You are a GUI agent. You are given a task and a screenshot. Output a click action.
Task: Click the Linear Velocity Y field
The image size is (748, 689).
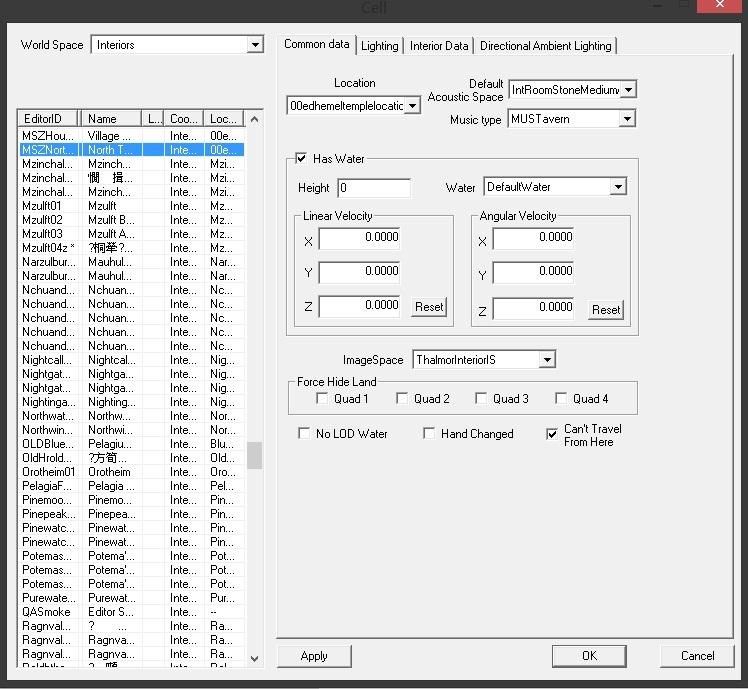pyautogui.click(x=360, y=271)
